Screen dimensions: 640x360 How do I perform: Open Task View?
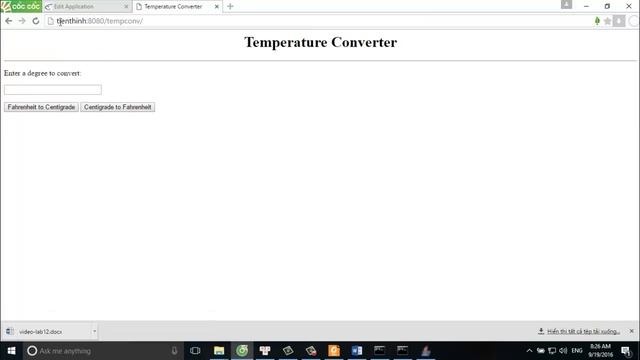[195, 351]
